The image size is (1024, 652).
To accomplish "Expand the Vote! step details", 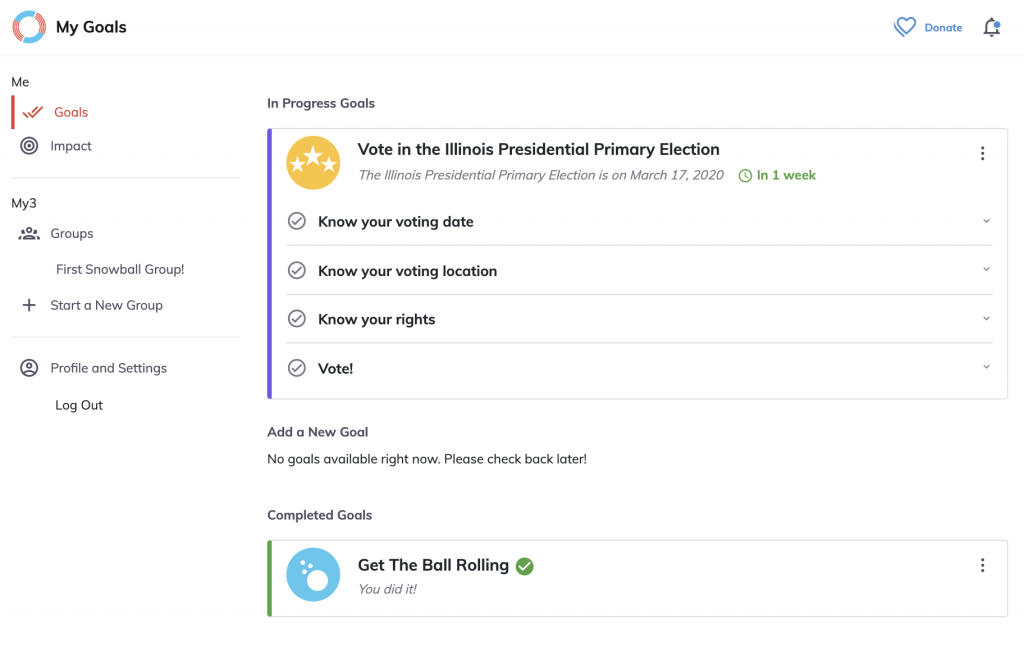I will tap(986, 368).
